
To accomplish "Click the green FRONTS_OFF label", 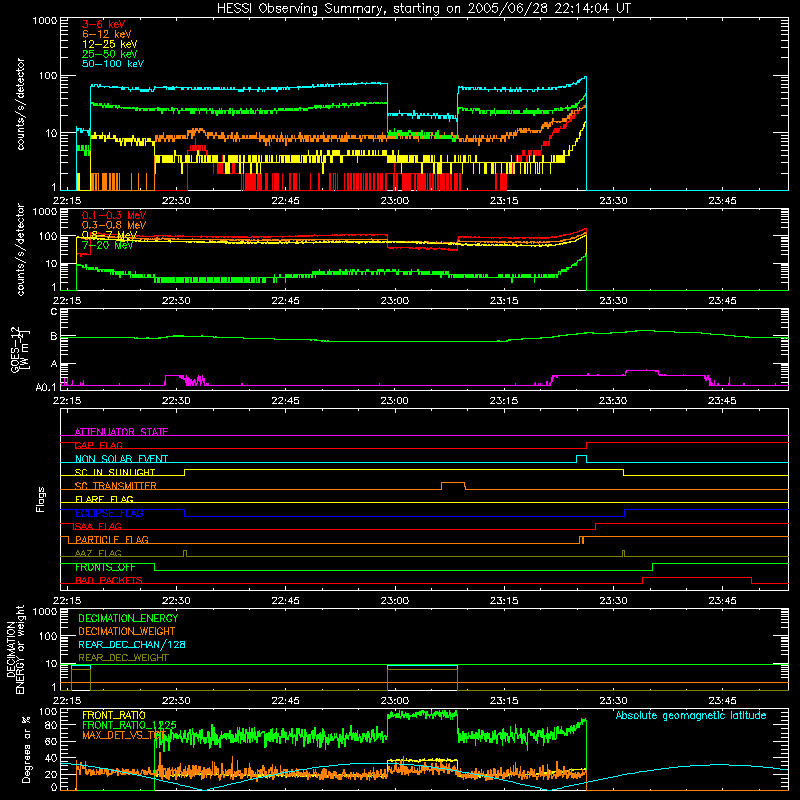I will coord(105,567).
